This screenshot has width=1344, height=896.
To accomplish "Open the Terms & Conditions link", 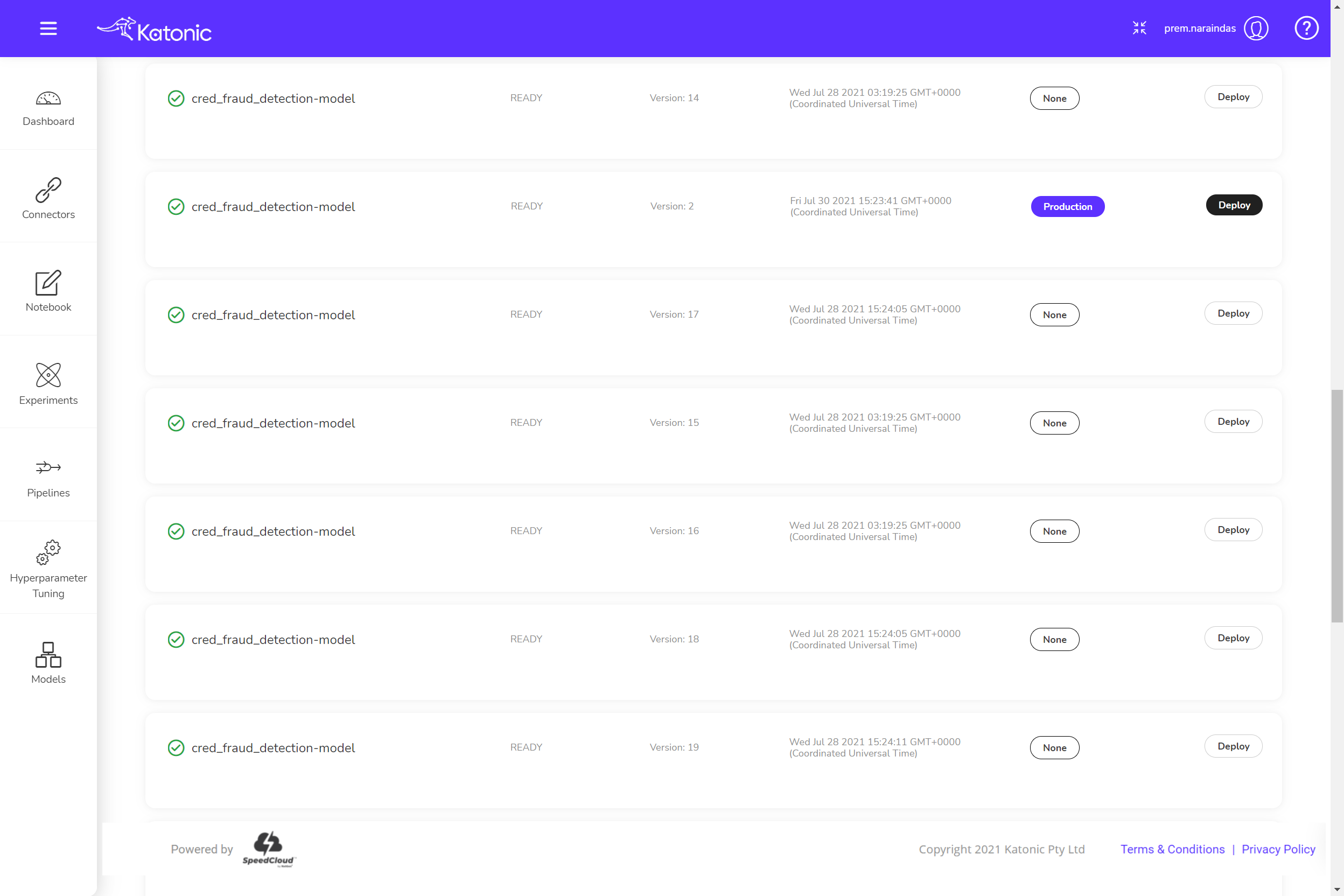I will (x=1172, y=849).
